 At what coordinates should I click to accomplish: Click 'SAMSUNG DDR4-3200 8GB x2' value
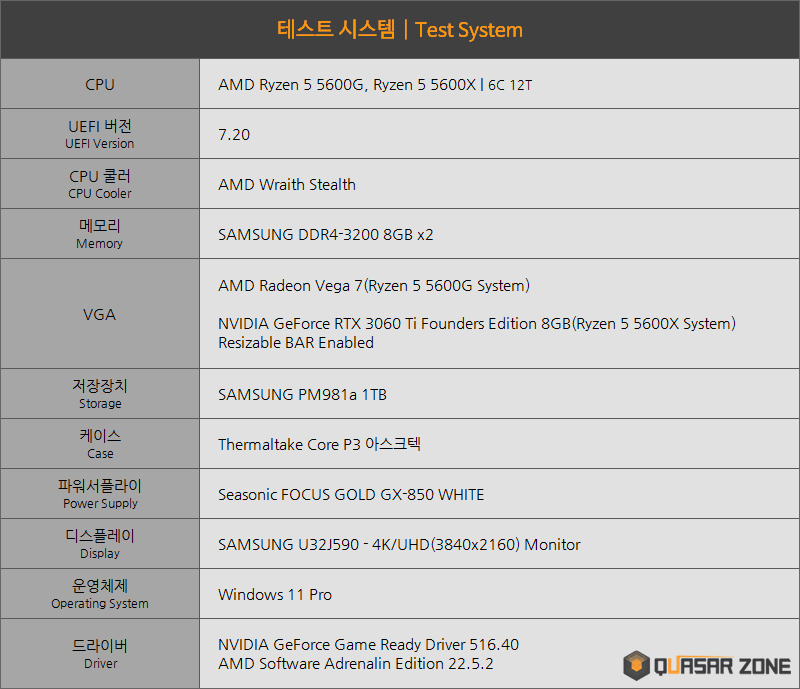click(326, 235)
